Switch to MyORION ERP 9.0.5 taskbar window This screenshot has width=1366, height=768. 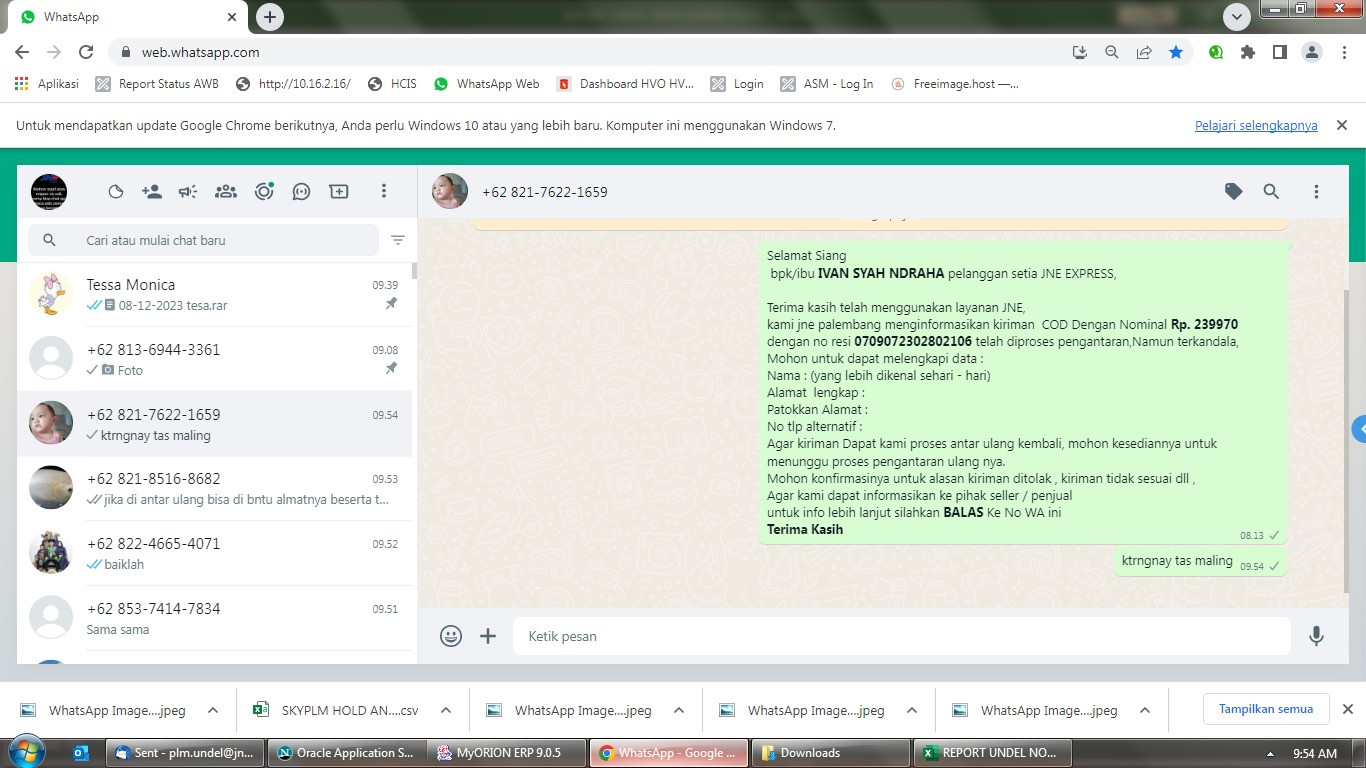click(507, 753)
